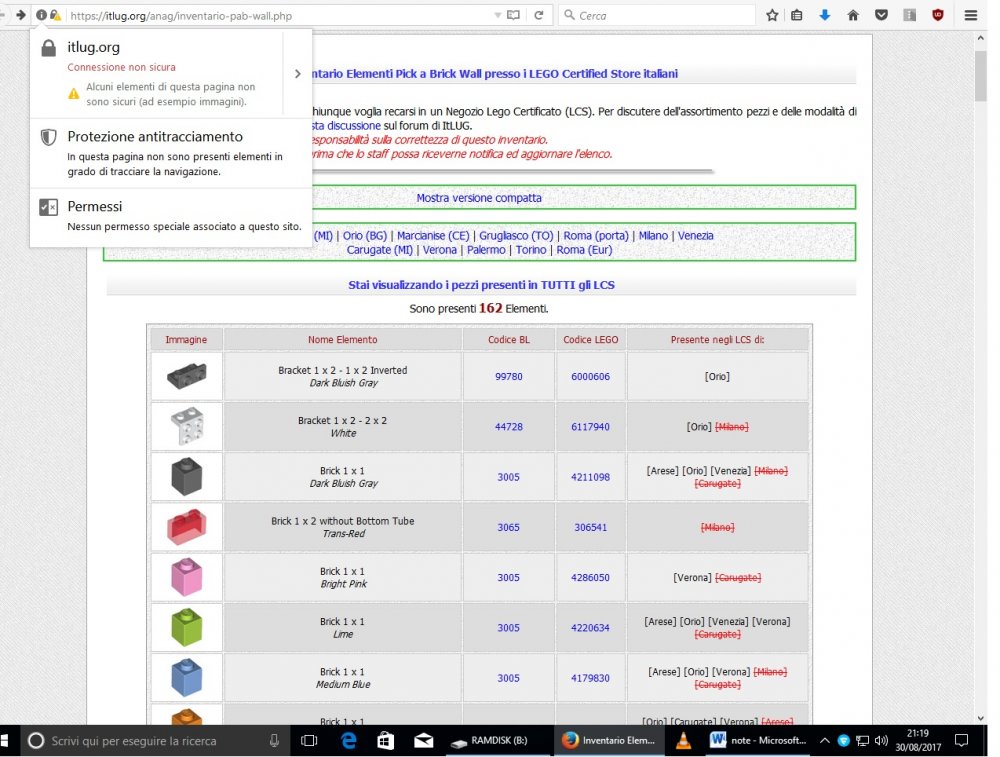Viewport: 1000px width, 757px height.
Task: Open the URL history dropdown arrow
Action: pyautogui.click(x=497, y=15)
